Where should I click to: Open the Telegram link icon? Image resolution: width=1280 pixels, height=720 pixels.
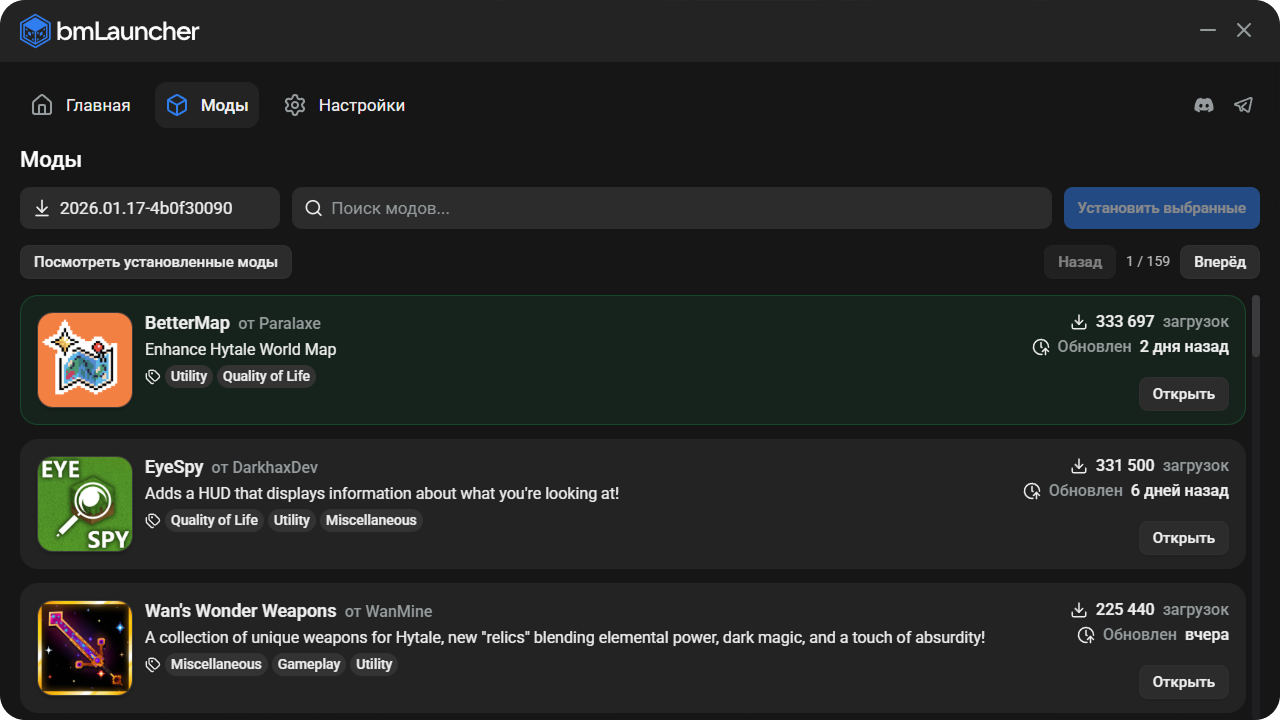pos(1243,105)
